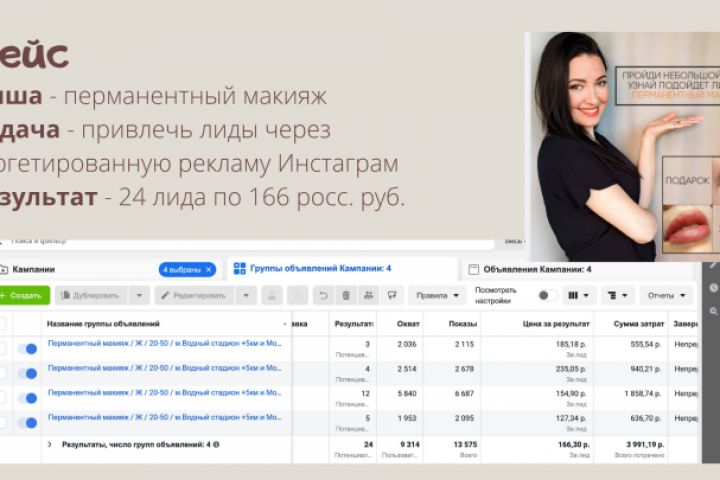Sort by Название группы объявлений column
Image resolution: width=720 pixels, height=480 pixels.
[x=103, y=324]
